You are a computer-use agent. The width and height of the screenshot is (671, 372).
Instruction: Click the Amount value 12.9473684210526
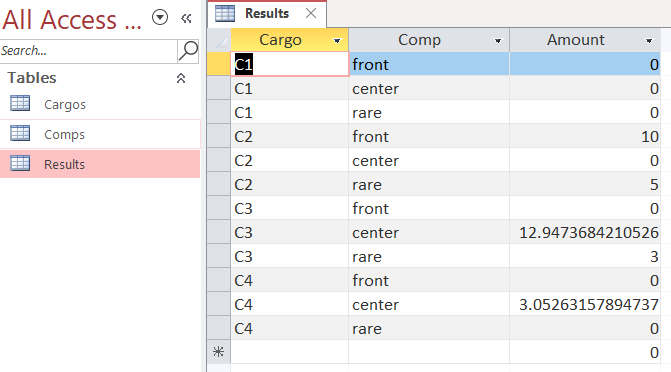(x=585, y=232)
